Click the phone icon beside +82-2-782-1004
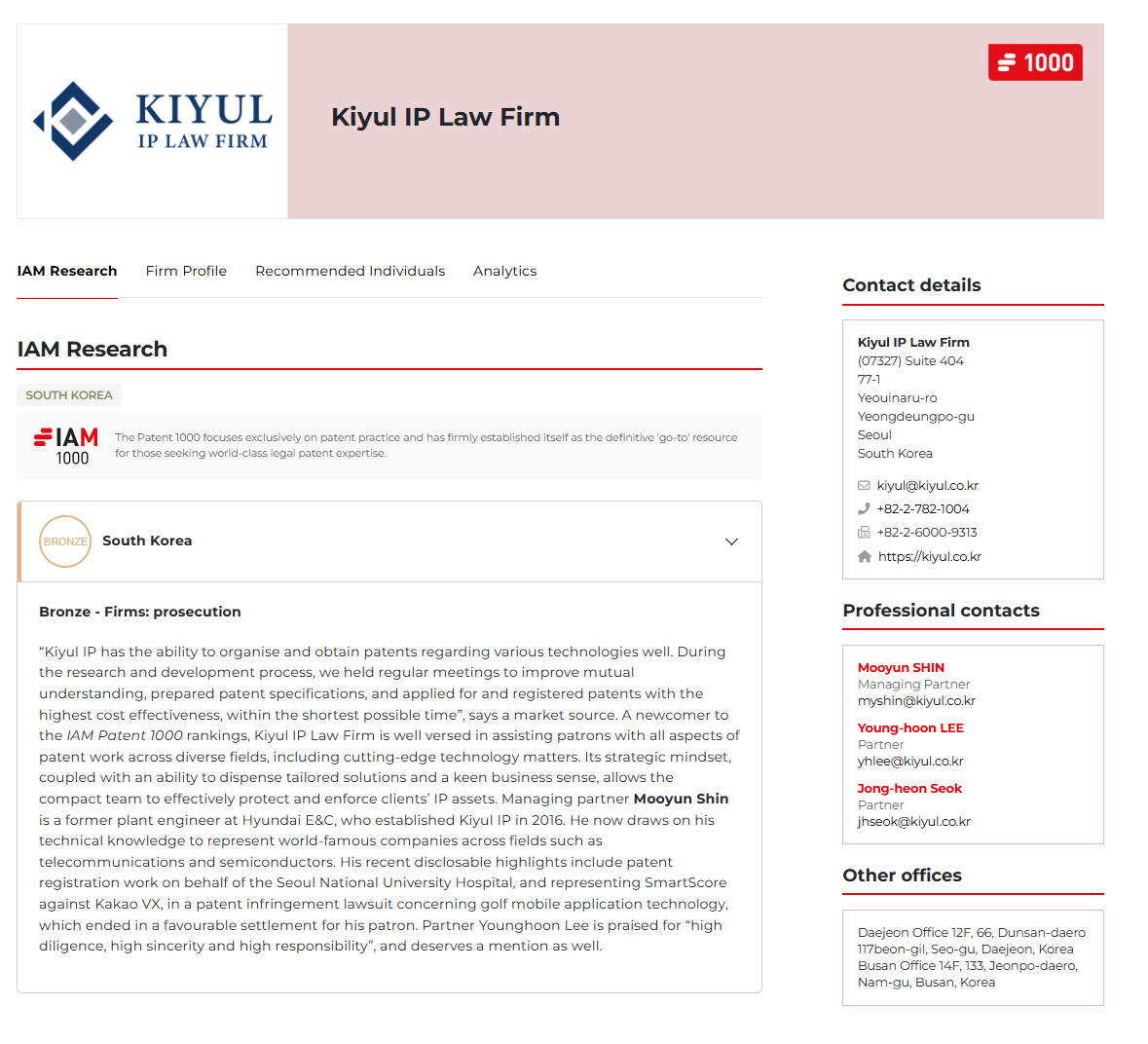The image size is (1148, 1044). pos(864,508)
